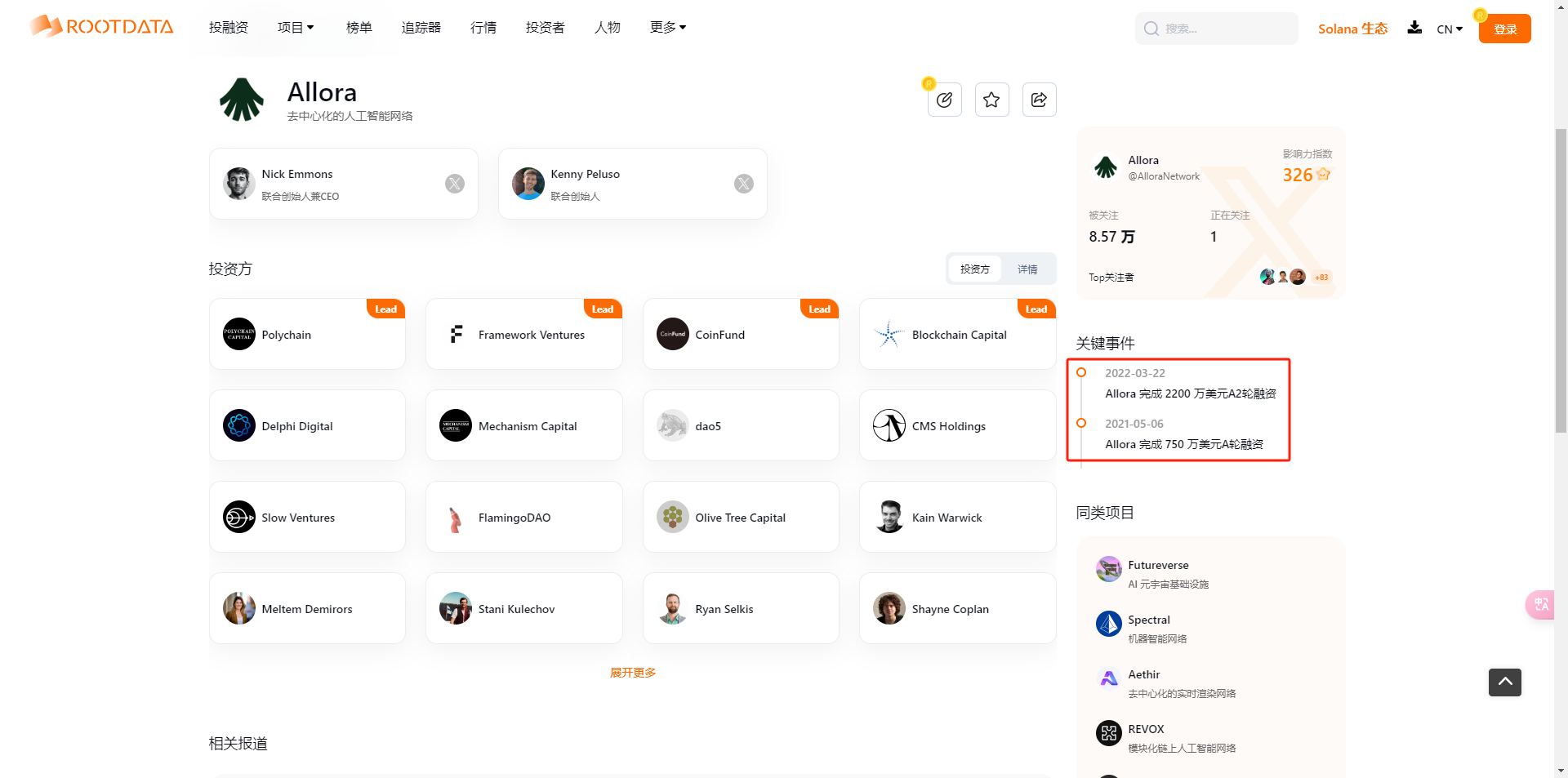This screenshot has width=1568, height=778.
Task: Click the CMS Holdings logo
Action: click(x=889, y=425)
